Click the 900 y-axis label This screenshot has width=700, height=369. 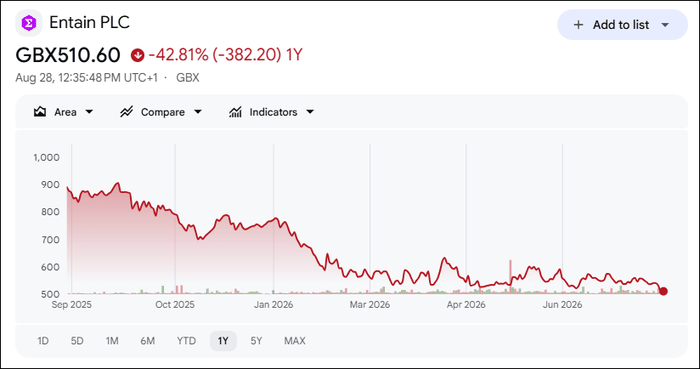point(51,184)
